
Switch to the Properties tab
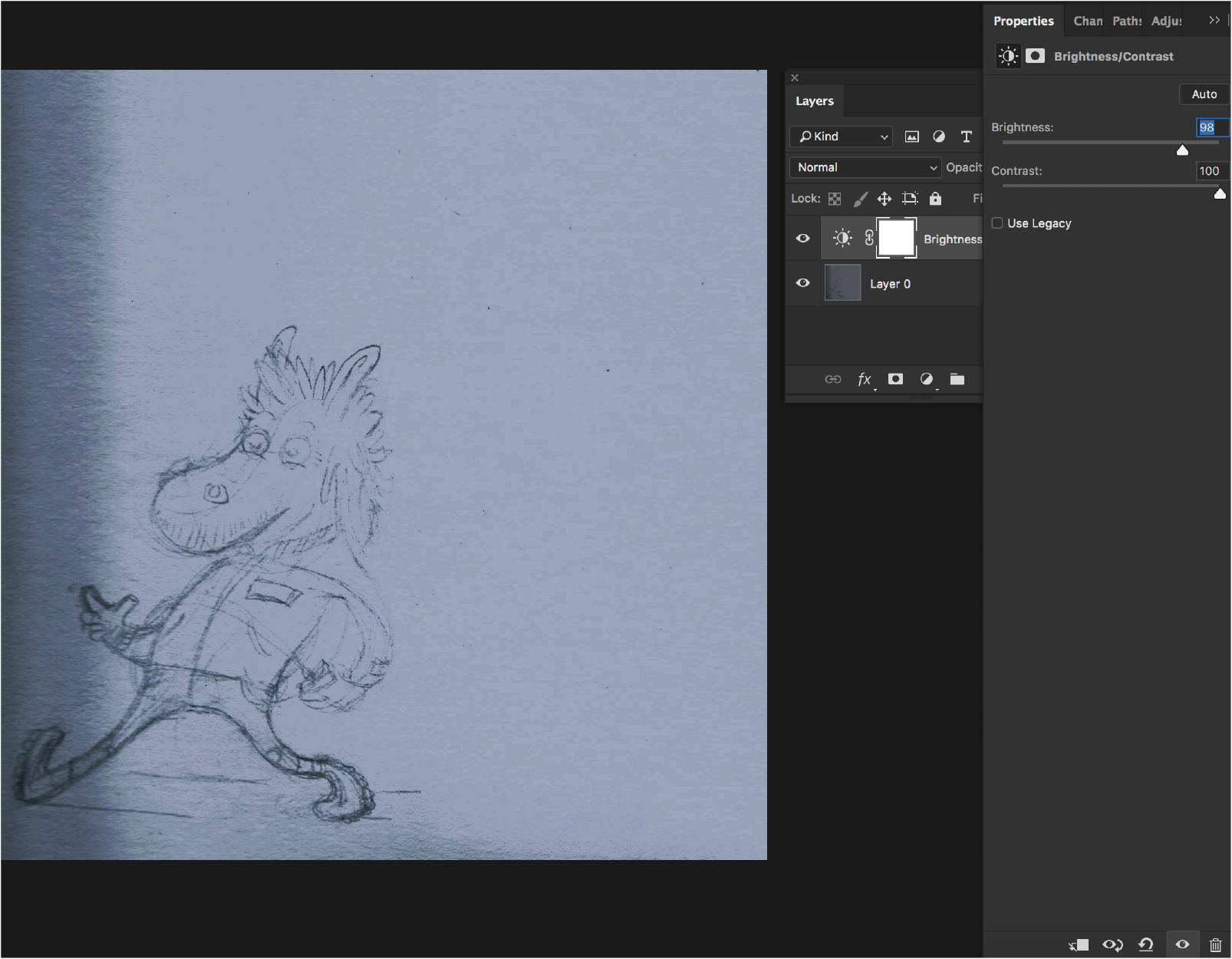coord(1023,21)
